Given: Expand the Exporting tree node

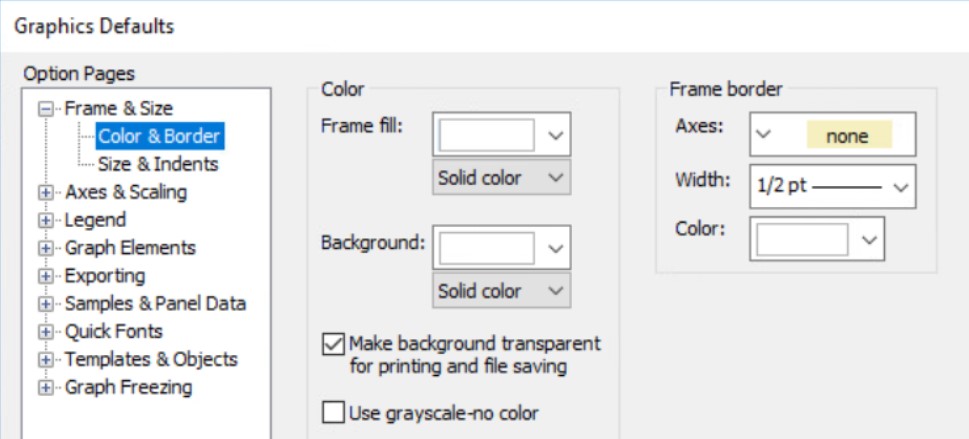Looking at the screenshot, I should click(x=45, y=276).
